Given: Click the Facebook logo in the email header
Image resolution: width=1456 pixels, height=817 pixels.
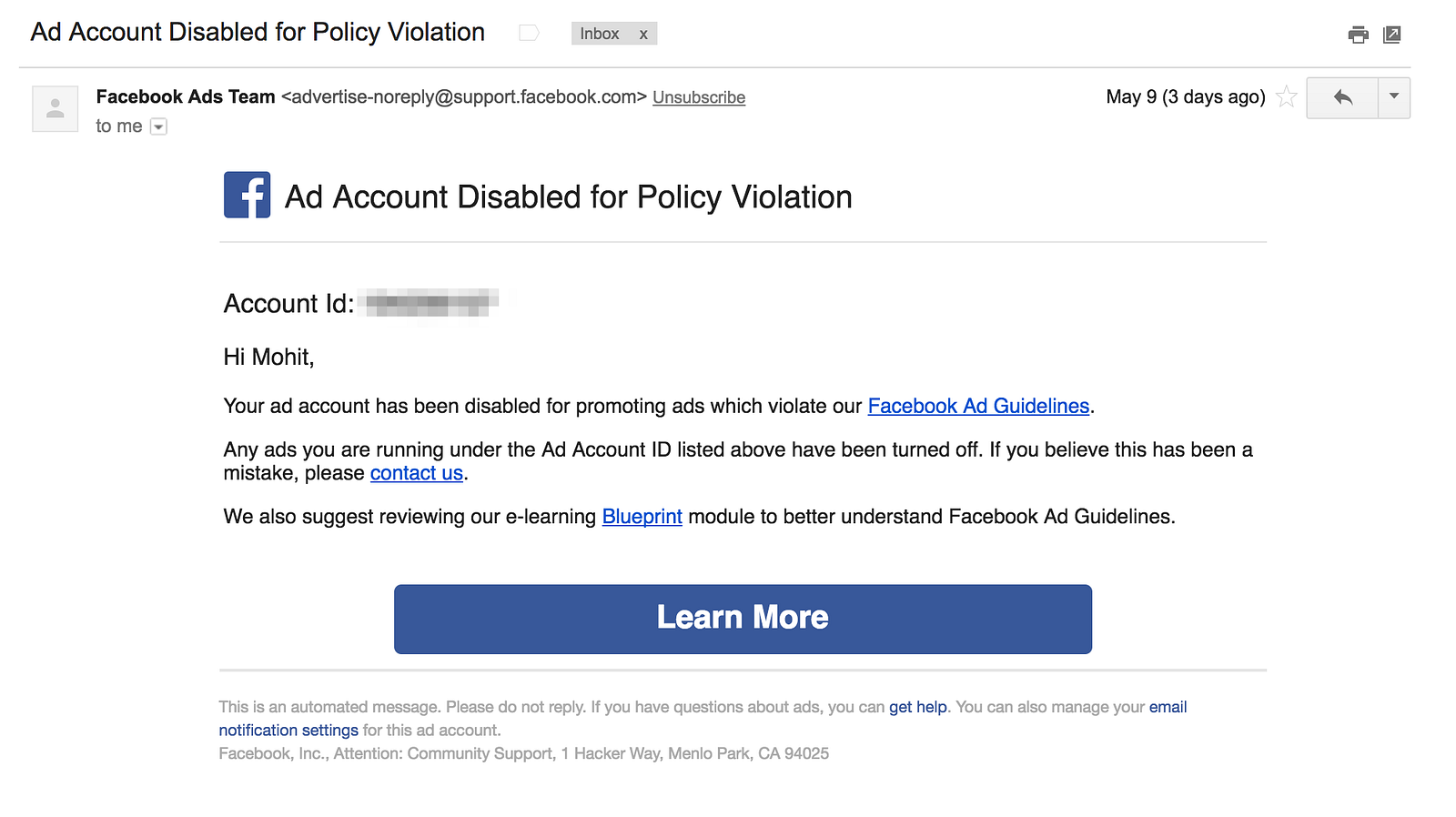Looking at the screenshot, I should (247, 195).
